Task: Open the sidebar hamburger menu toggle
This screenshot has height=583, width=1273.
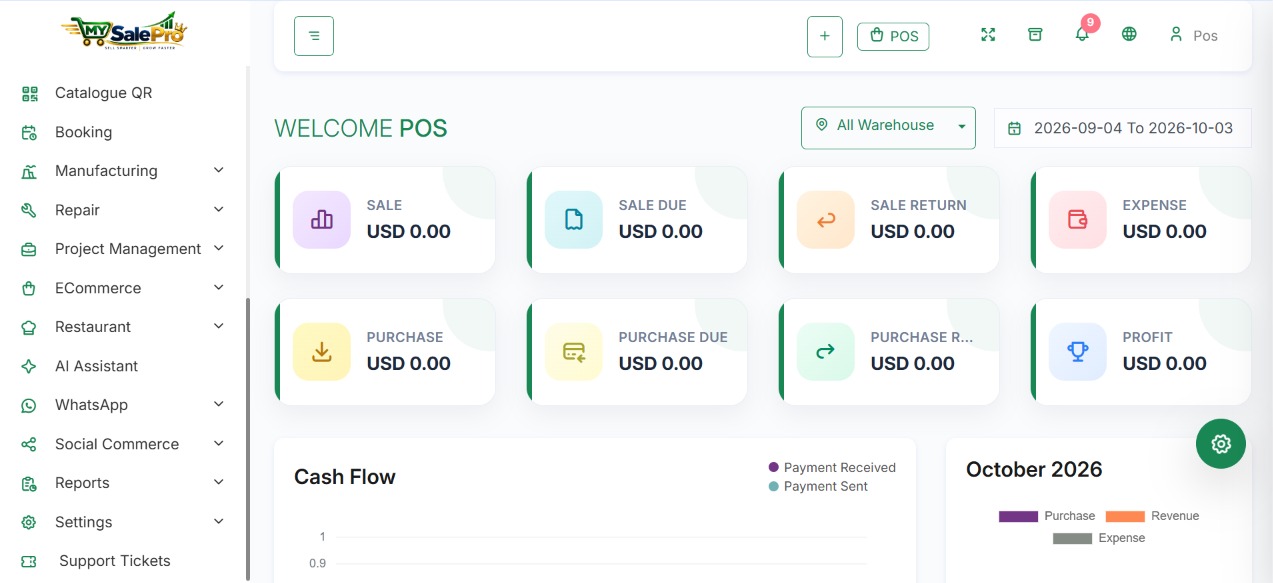Action: point(314,36)
